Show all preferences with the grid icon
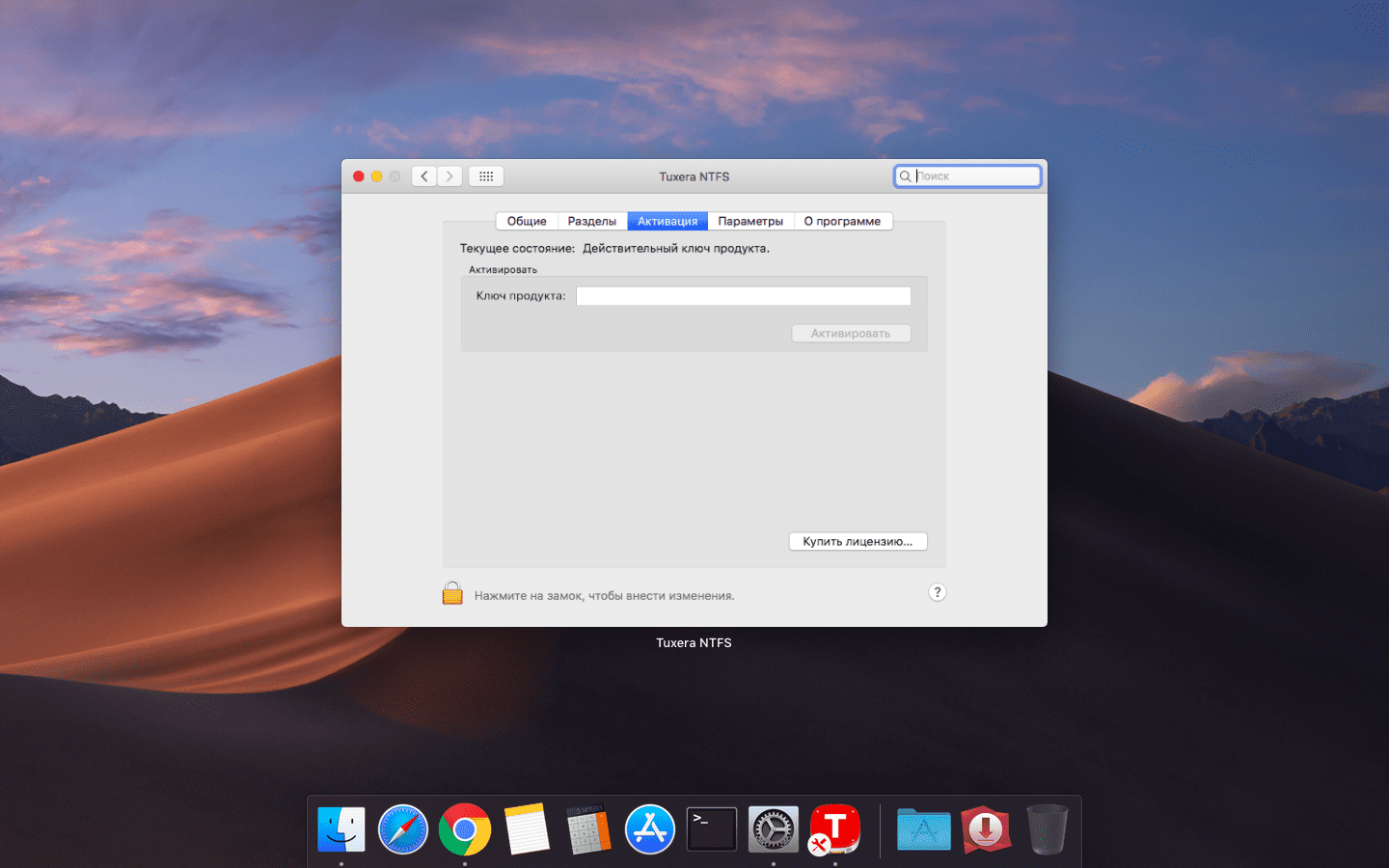The width and height of the screenshot is (1389, 868). point(486,176)
